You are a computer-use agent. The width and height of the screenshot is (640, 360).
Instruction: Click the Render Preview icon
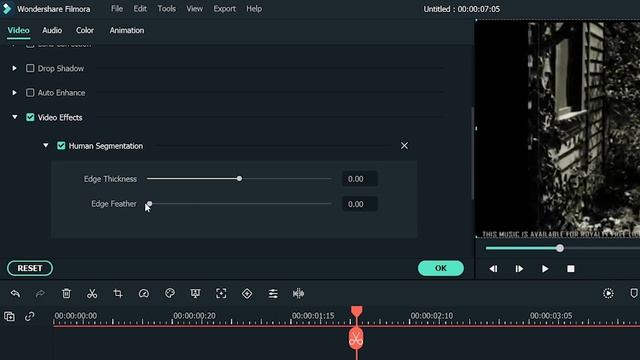coord(608,293)
